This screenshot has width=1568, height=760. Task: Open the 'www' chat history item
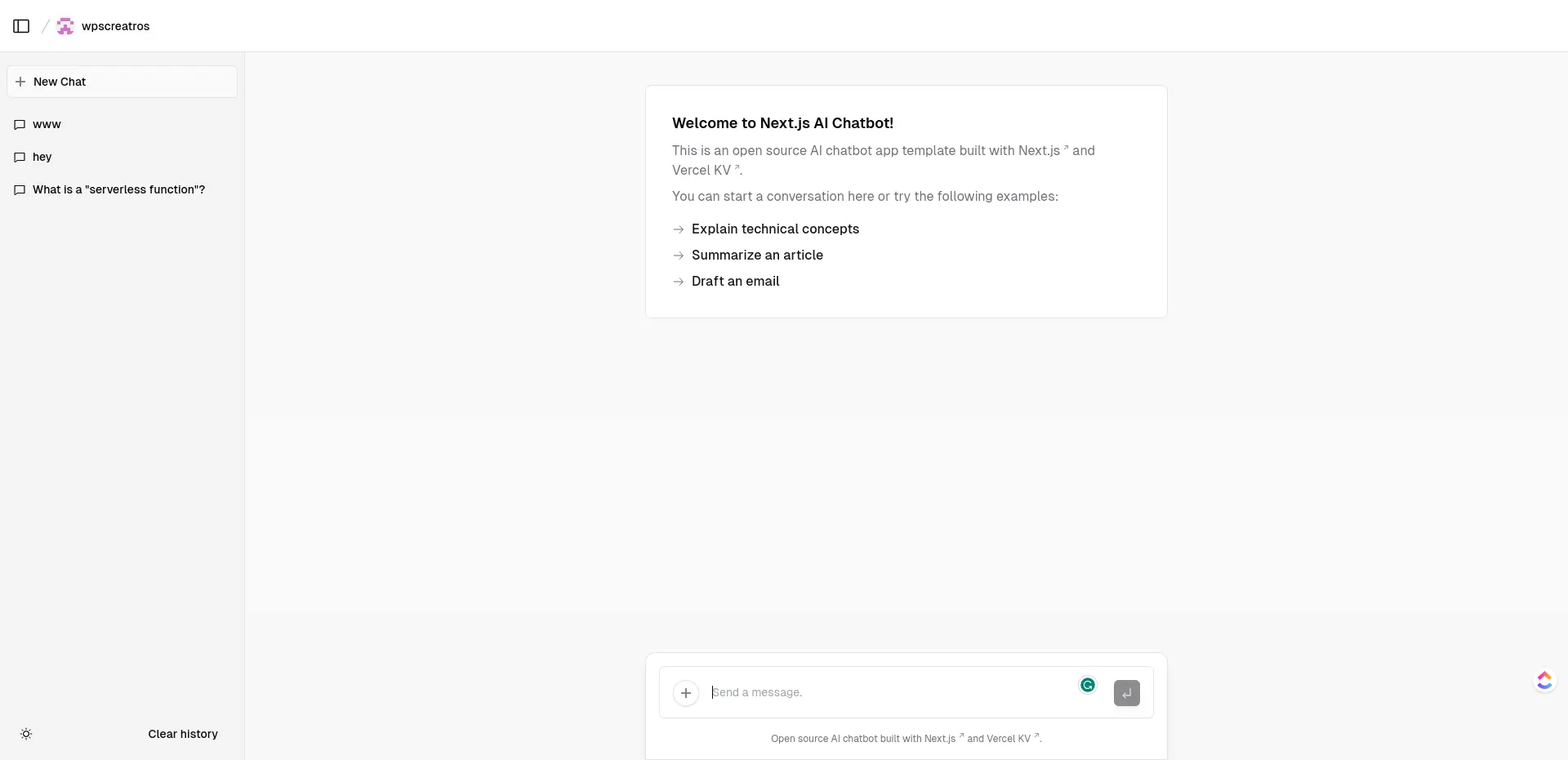(x=47, y=124)
